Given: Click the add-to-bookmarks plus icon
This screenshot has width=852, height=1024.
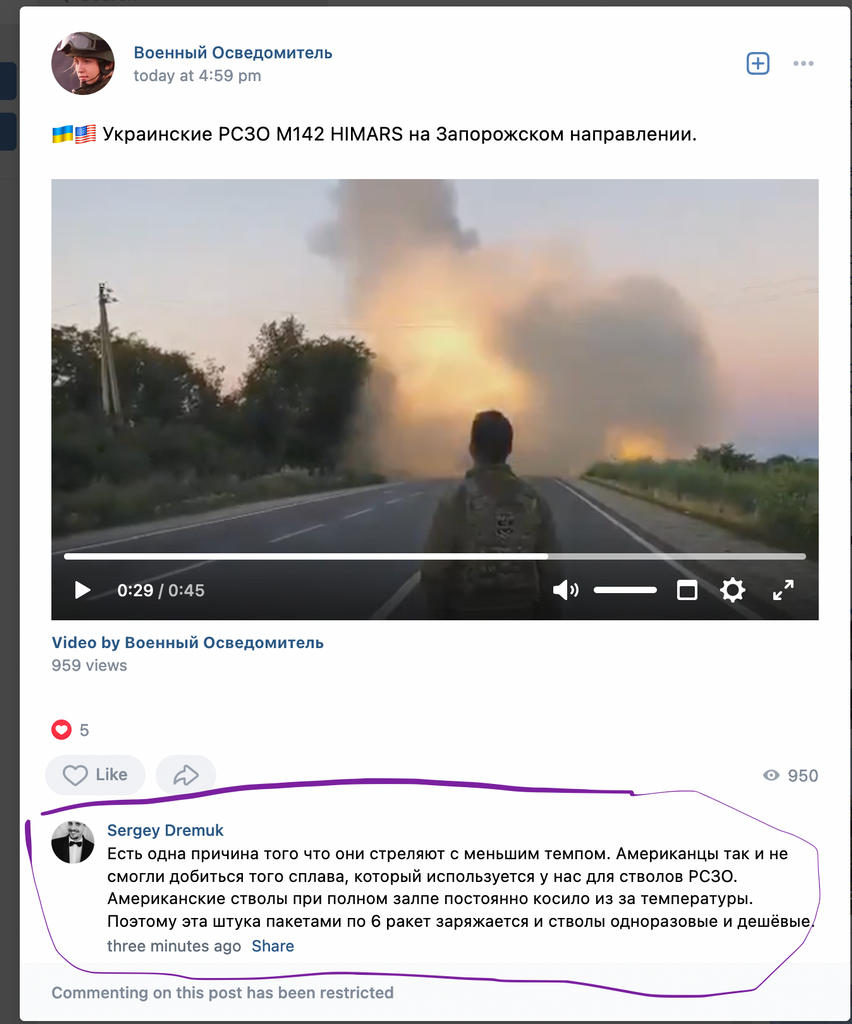Looking at the screenshot, I should [757, 63].
